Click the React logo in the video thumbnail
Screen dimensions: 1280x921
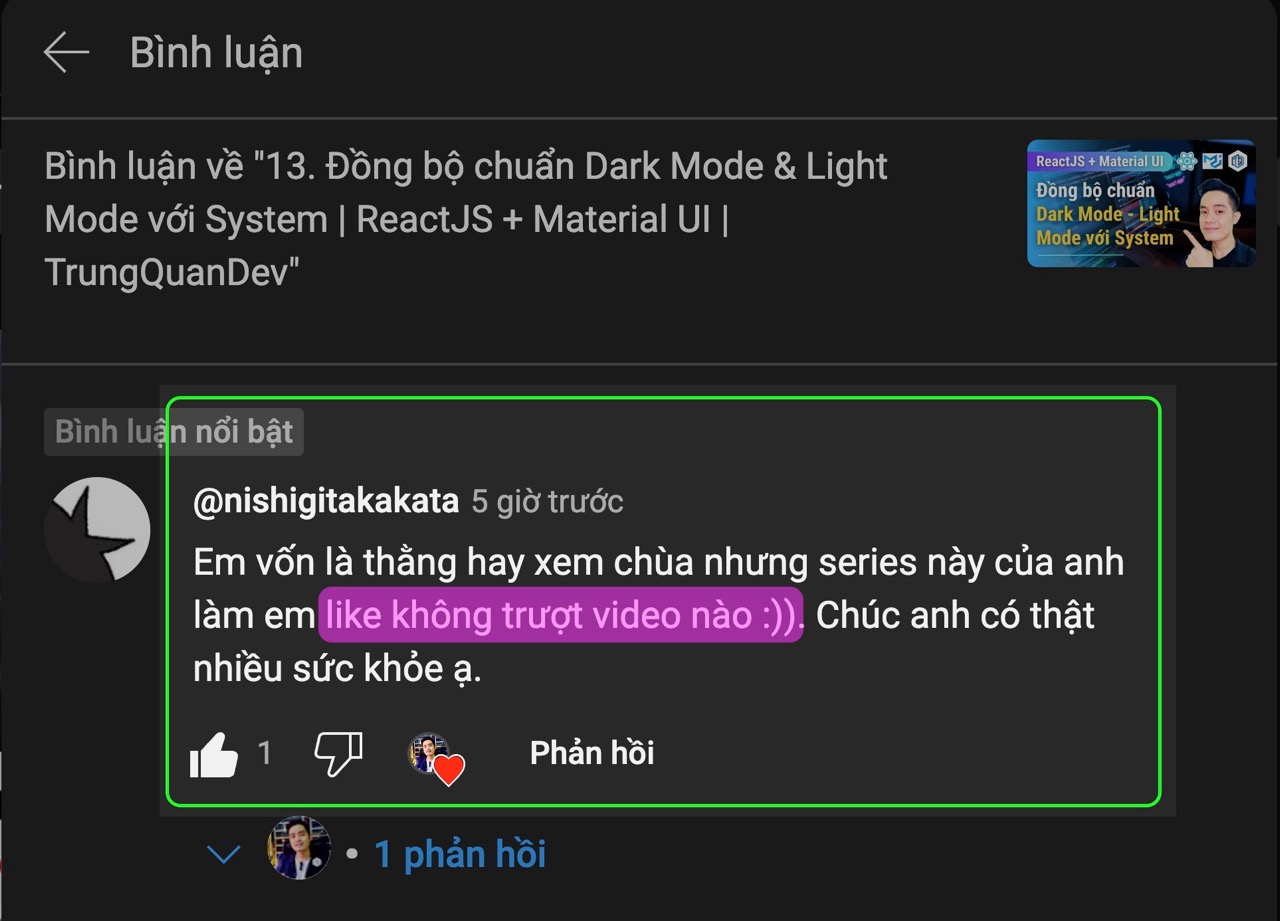click(x=1187, y=161)
